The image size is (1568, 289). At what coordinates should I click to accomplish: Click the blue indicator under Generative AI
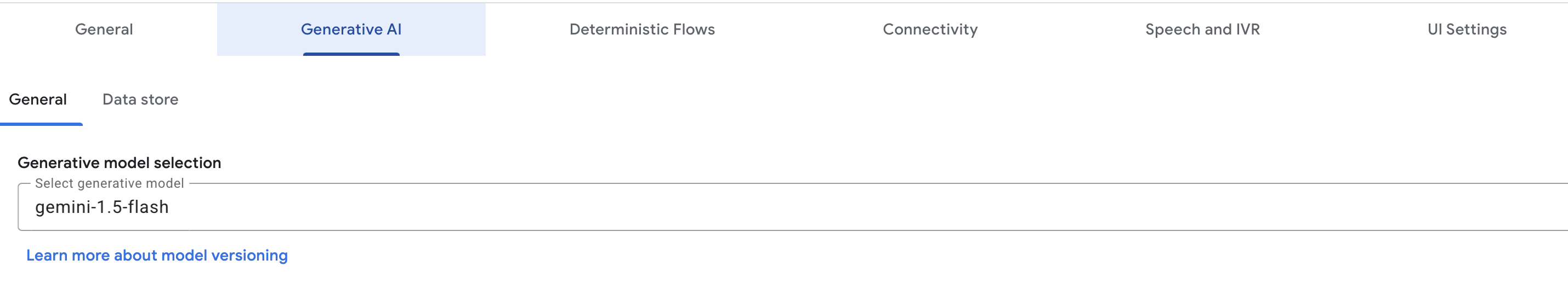pyautogui.click(x=351, y=54)
